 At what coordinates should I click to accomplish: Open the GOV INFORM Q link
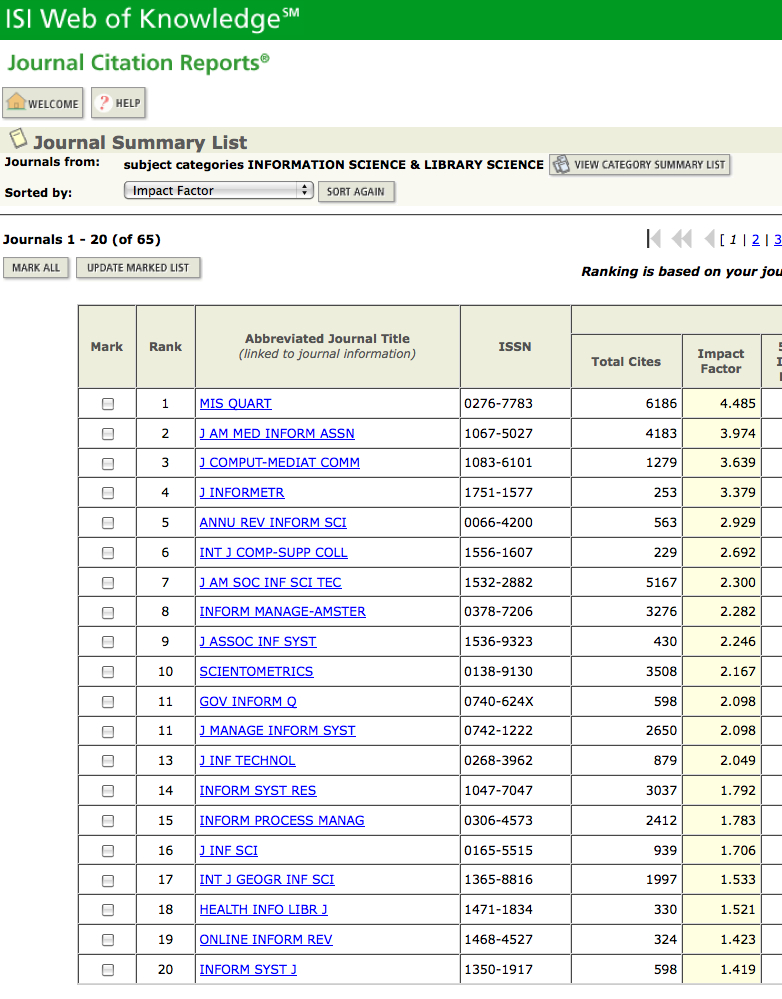[248, 701]
